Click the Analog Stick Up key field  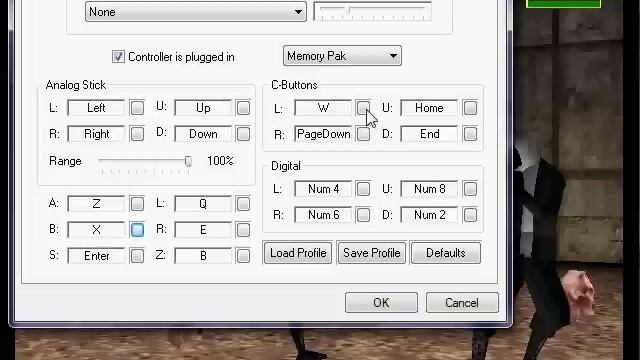point(203,108)
